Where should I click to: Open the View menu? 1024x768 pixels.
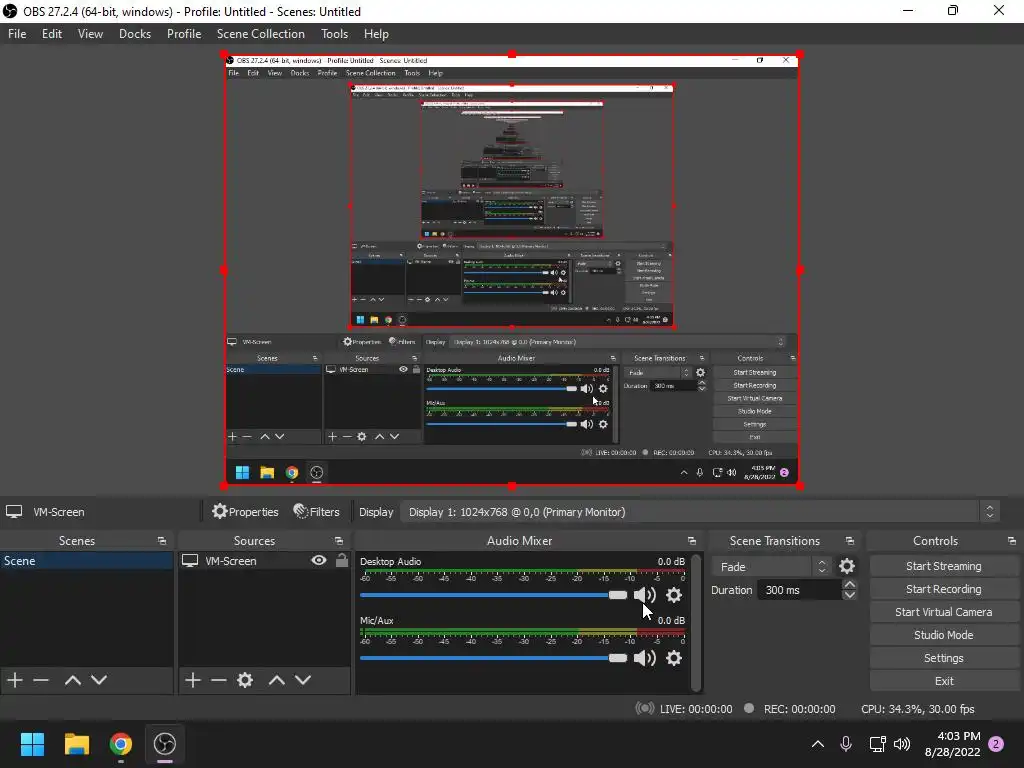coord(90,34)
